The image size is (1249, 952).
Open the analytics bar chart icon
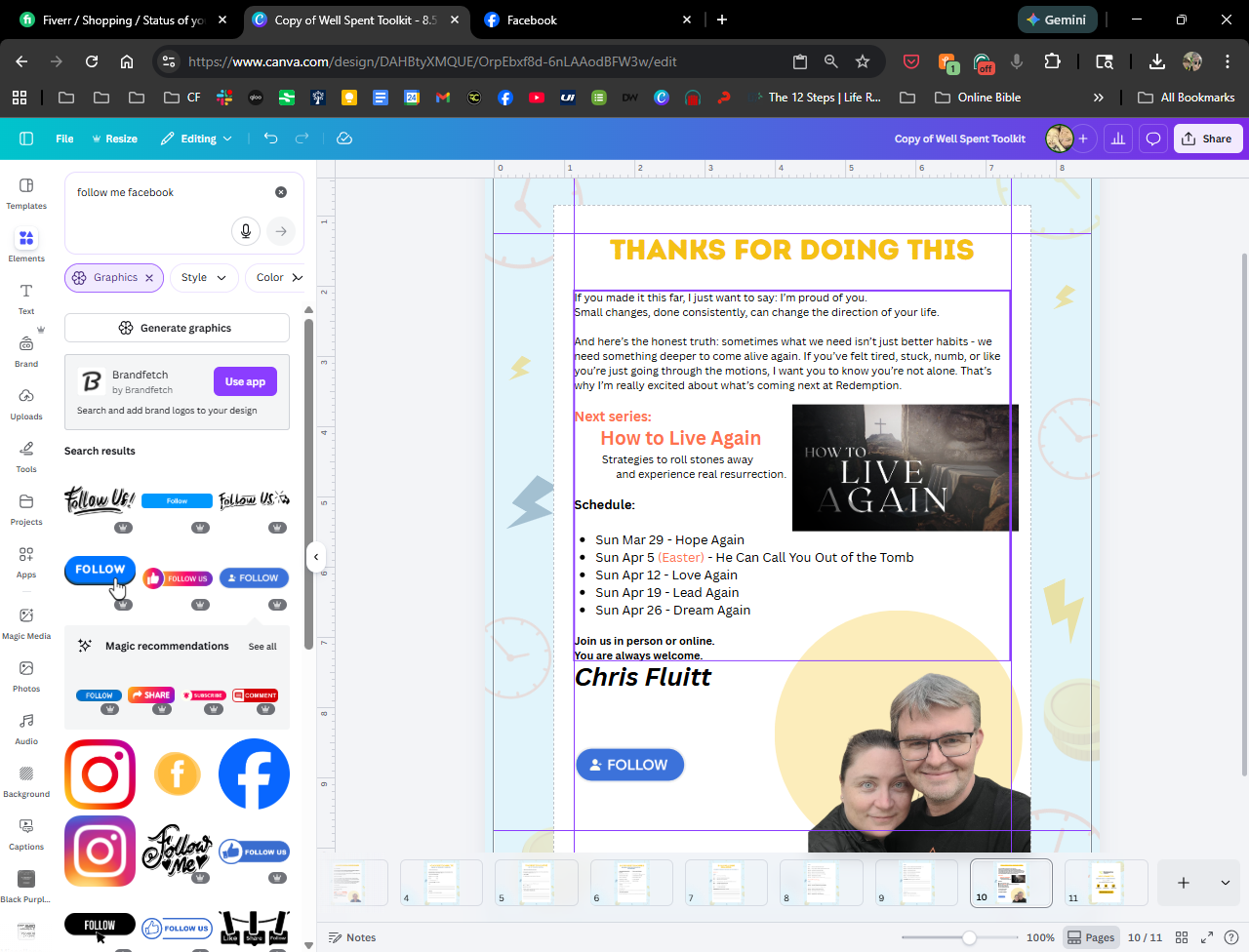pos(1118,139)
